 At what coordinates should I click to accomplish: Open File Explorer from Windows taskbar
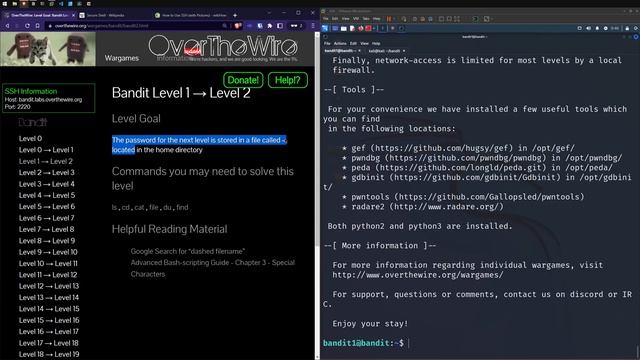(x=14, y=4)
